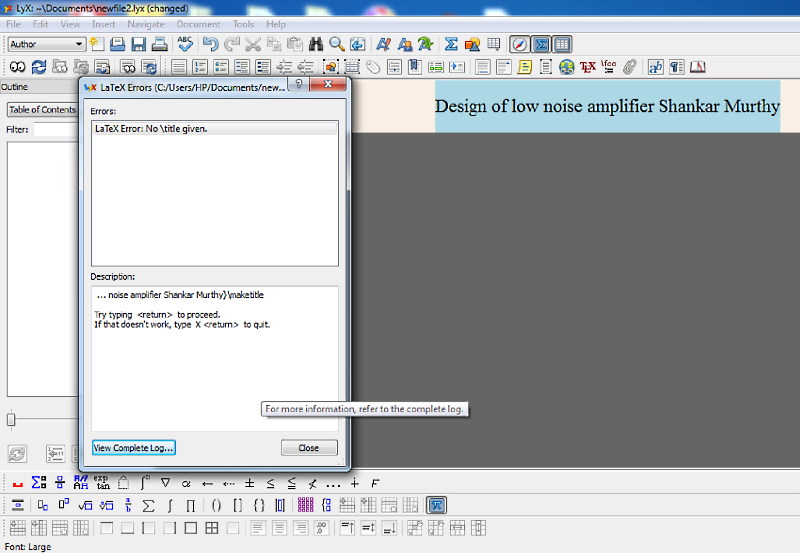The width and height of the screenshot is (800, 553).
Task: Insert an integral symbol
Action: tap(170, 506)
